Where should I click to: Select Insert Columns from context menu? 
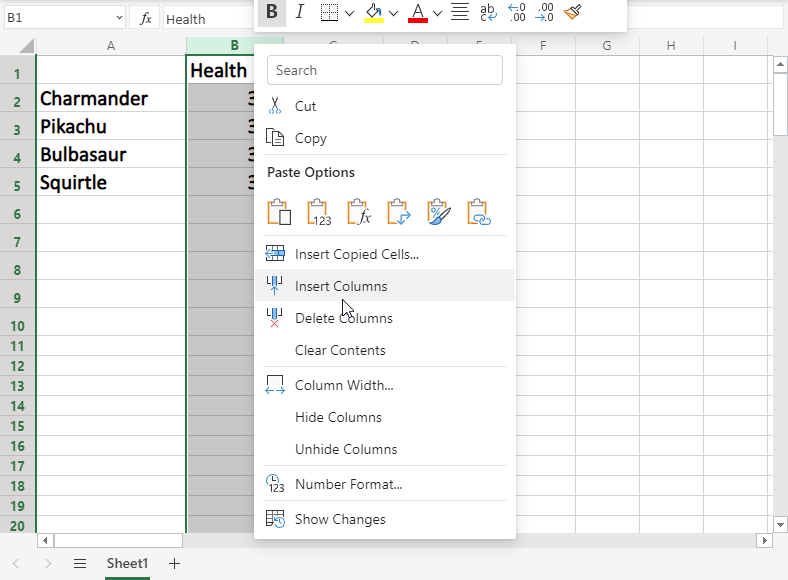[x=341, y=286]
